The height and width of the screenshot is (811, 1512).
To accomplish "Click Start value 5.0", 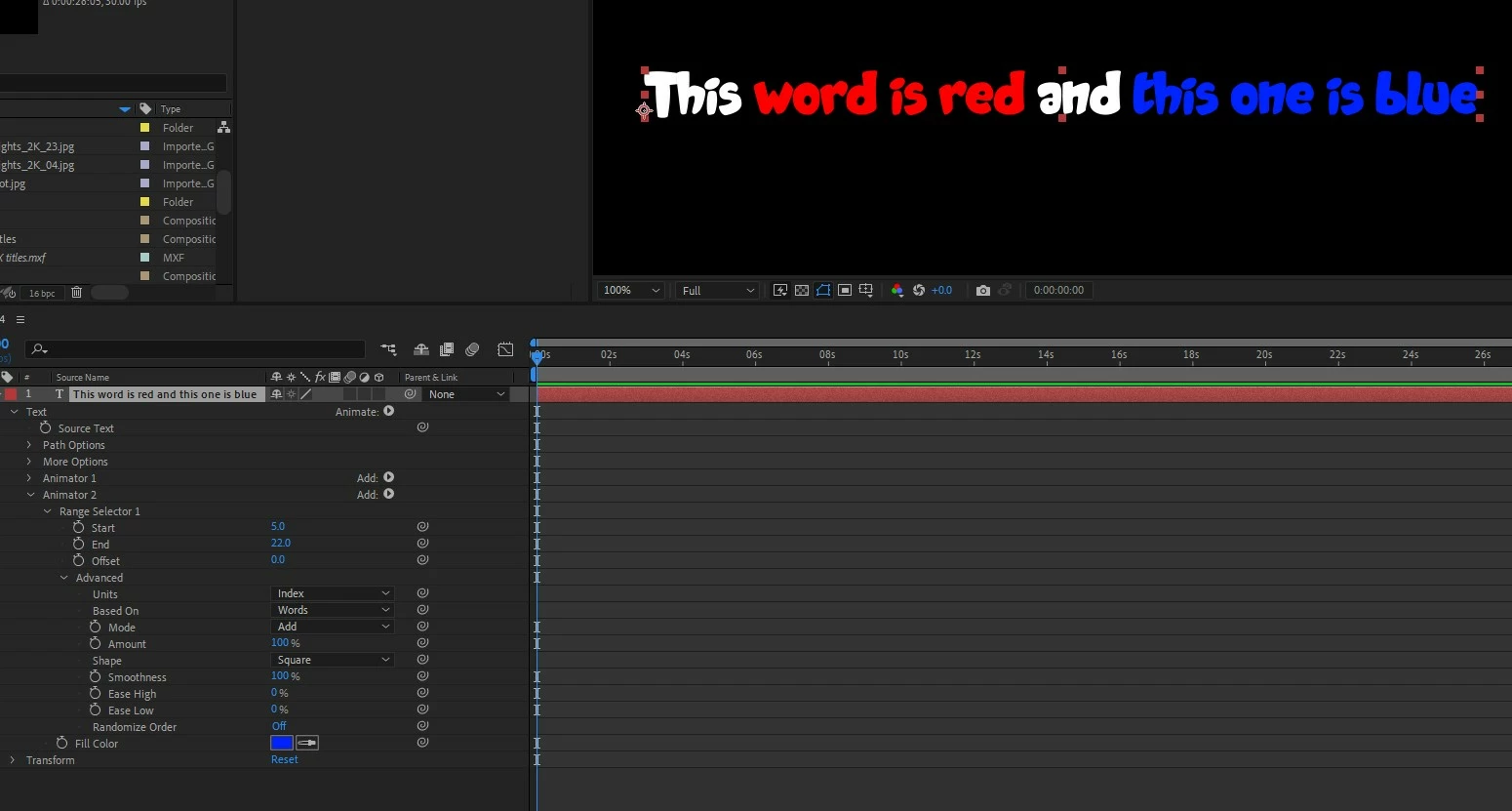I will click(x=278, y=526).
